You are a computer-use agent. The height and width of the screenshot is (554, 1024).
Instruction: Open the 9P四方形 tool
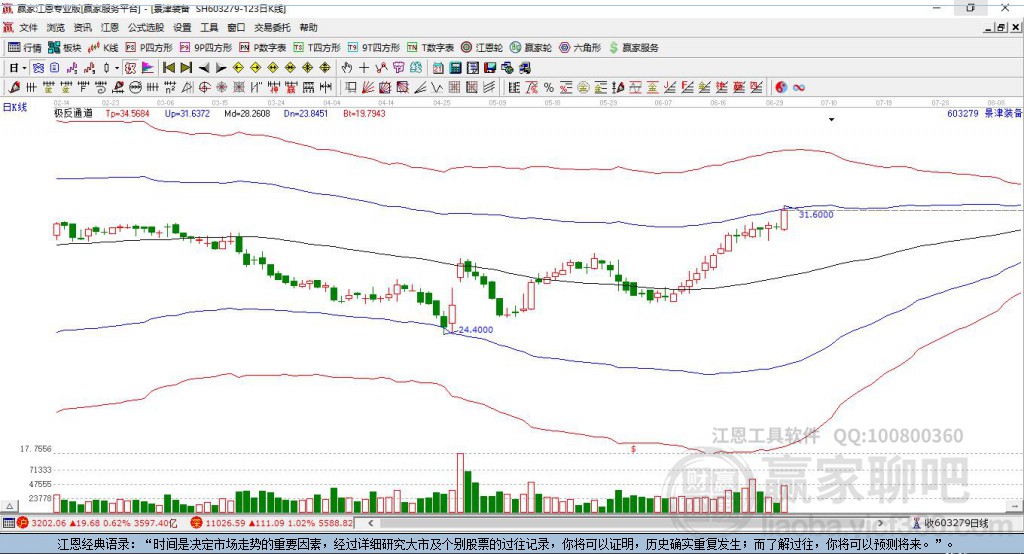(x=206, y=48)
